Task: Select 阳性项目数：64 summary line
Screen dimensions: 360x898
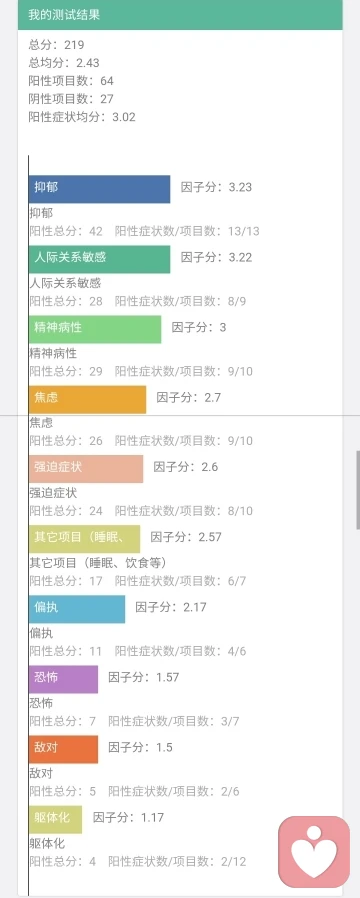Action: [71, 81]
